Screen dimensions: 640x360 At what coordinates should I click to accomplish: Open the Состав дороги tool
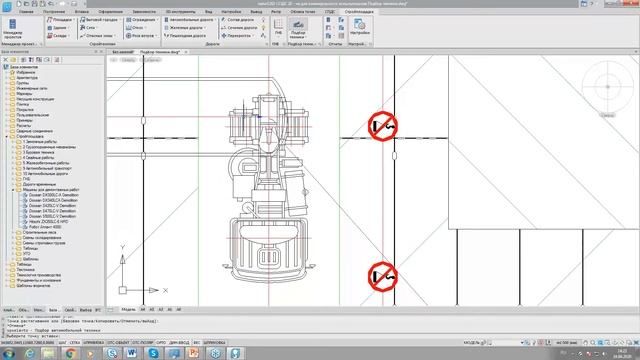(x=238, y=20)
